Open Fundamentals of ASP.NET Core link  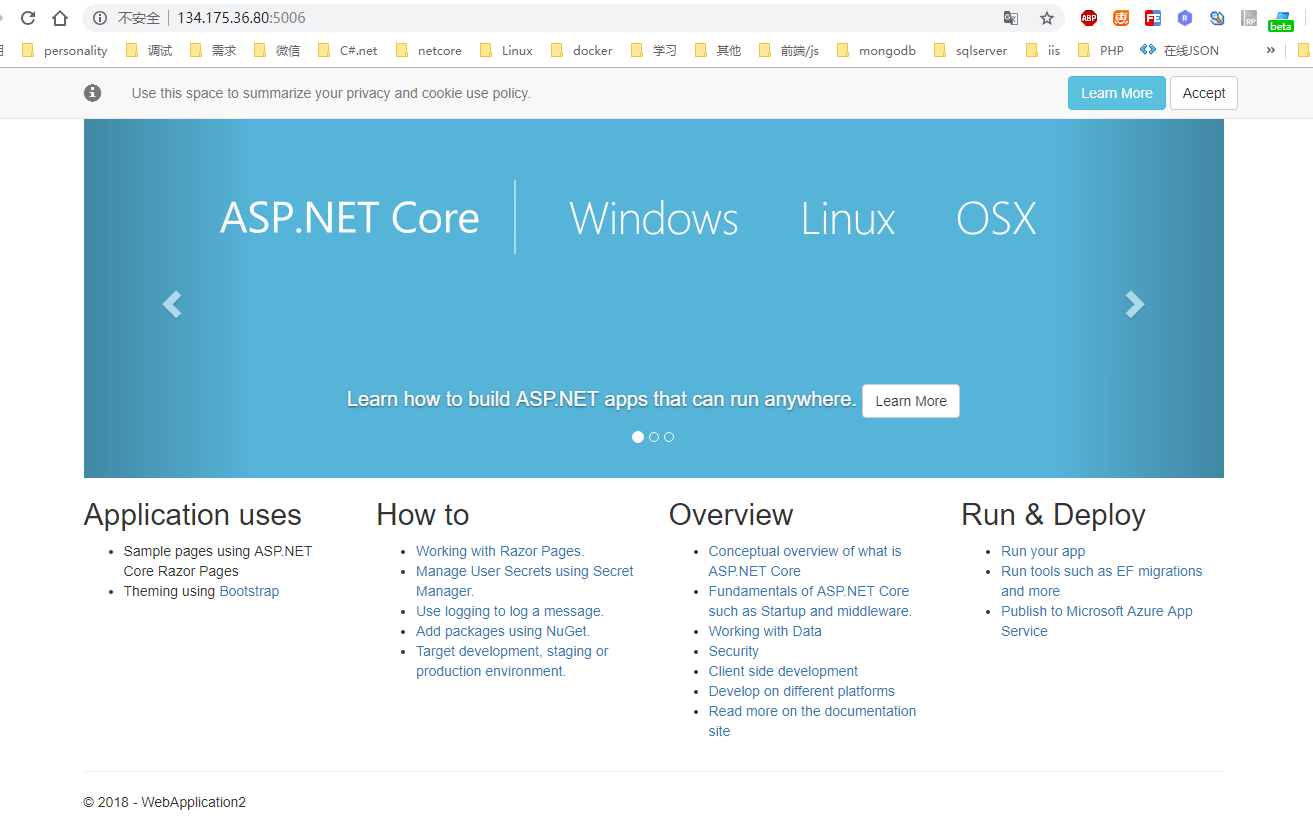pos(810,601)
